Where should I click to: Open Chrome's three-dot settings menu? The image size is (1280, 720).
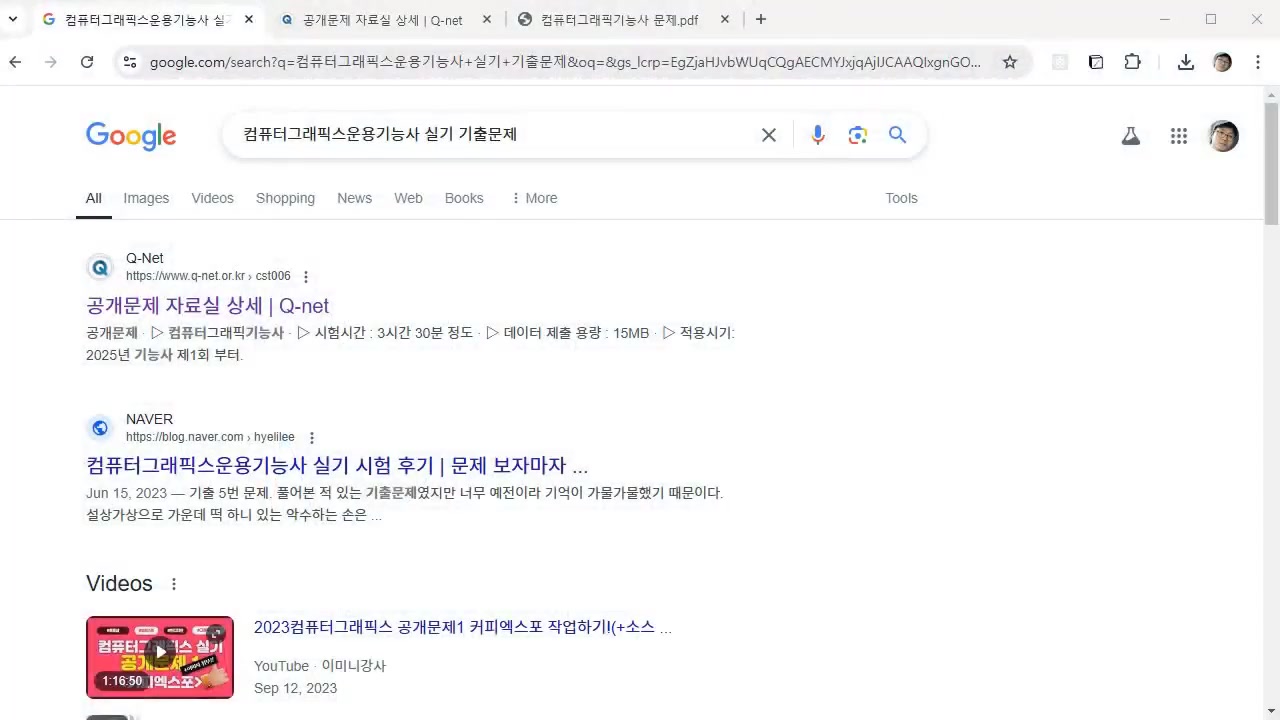tap(1258, 62)
